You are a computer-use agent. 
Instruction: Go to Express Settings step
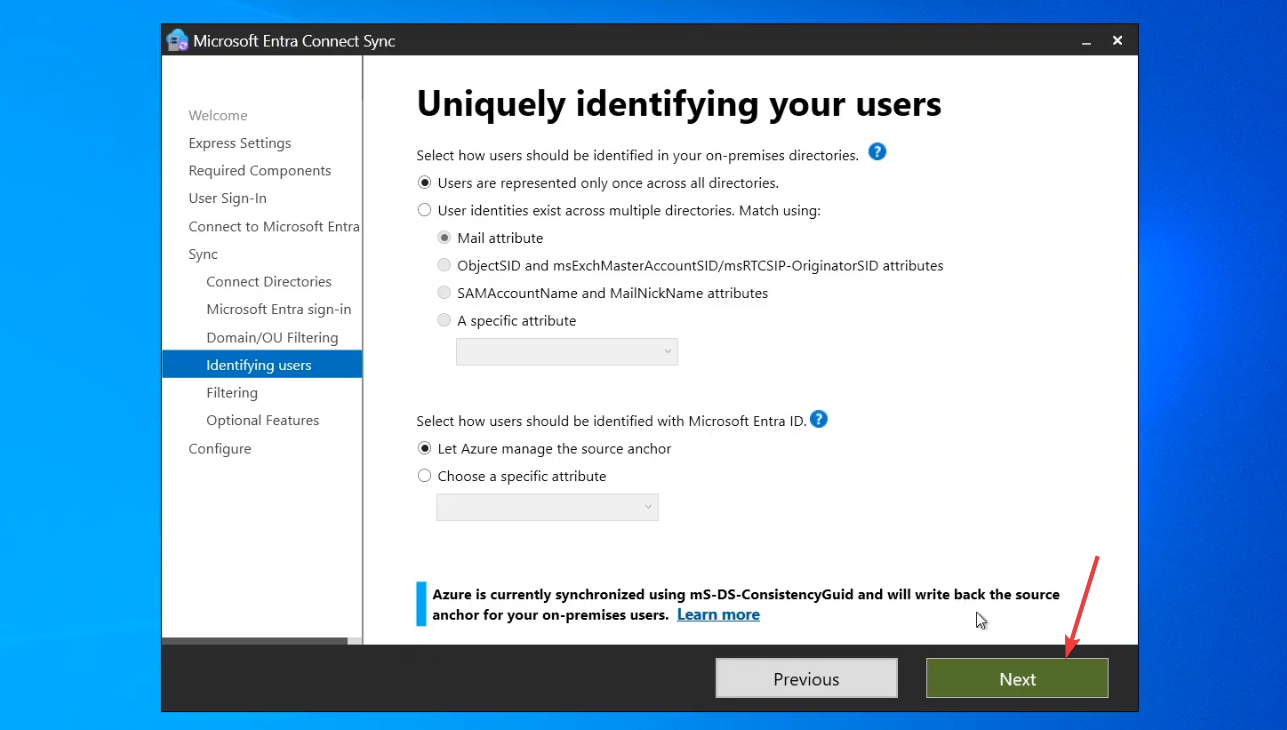[240, 143]
